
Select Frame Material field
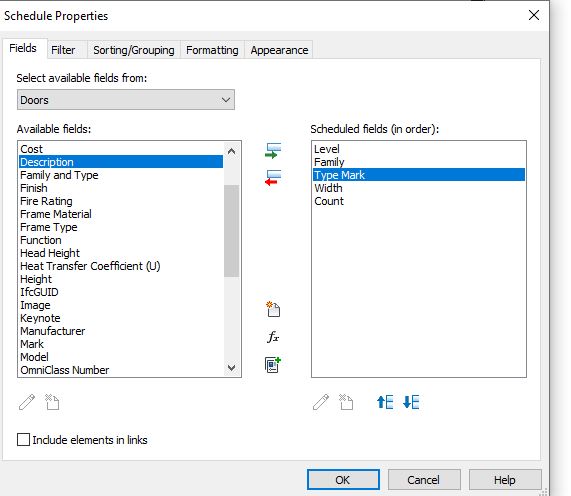pyautogui.click(x=121, y=214)
